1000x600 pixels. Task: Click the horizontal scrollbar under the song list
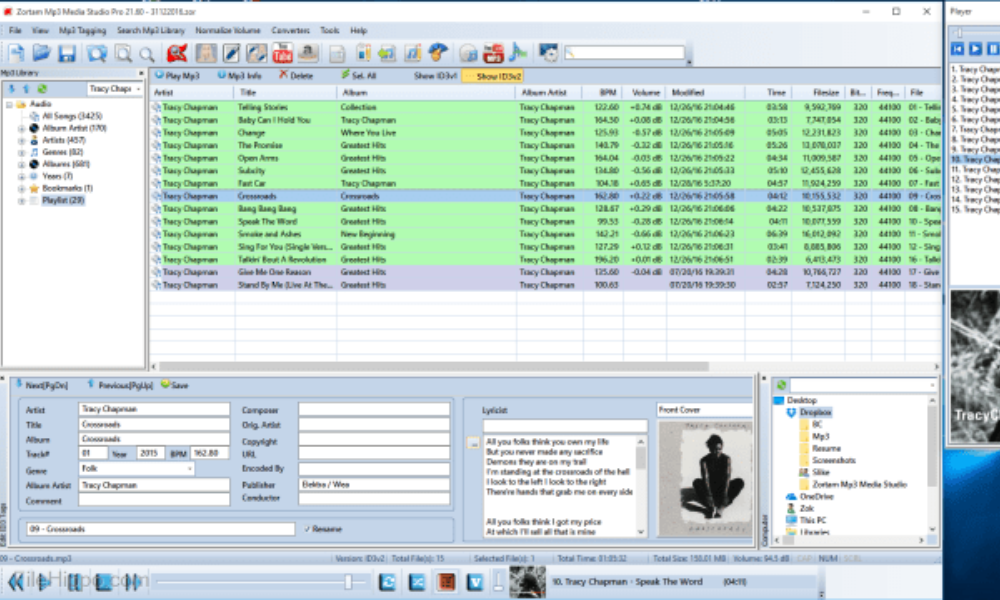pyautogui.click(x=434, y=367)
